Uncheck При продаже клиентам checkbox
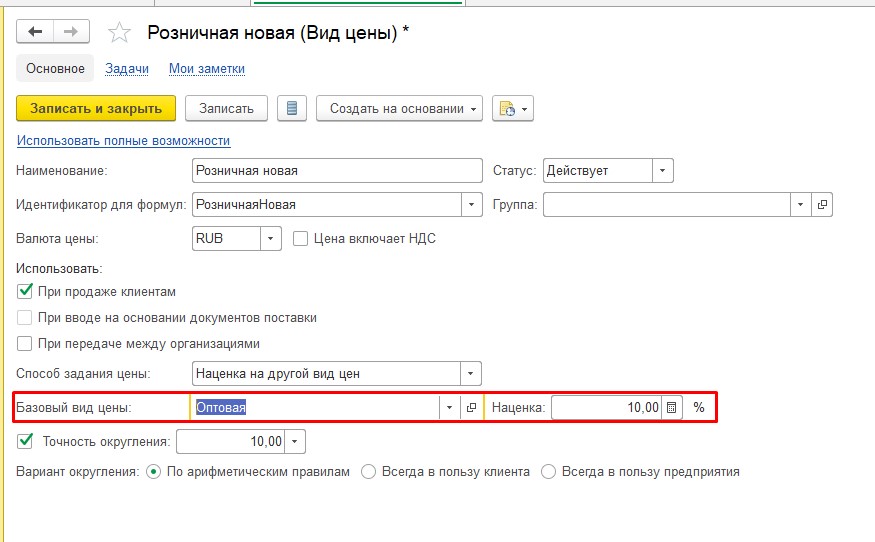 [25, 291]
